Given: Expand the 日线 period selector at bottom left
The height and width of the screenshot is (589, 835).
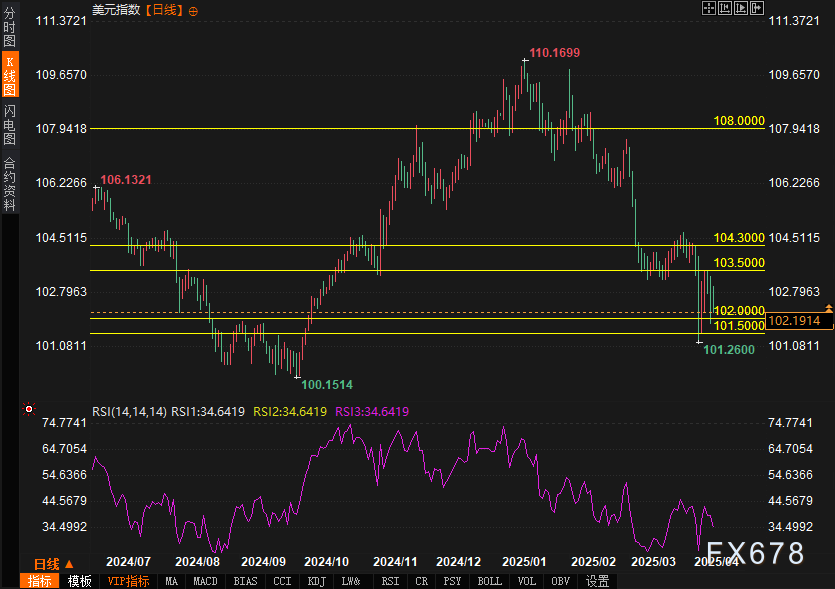Looking at the screenshot, I should click(x=53, y=564).
